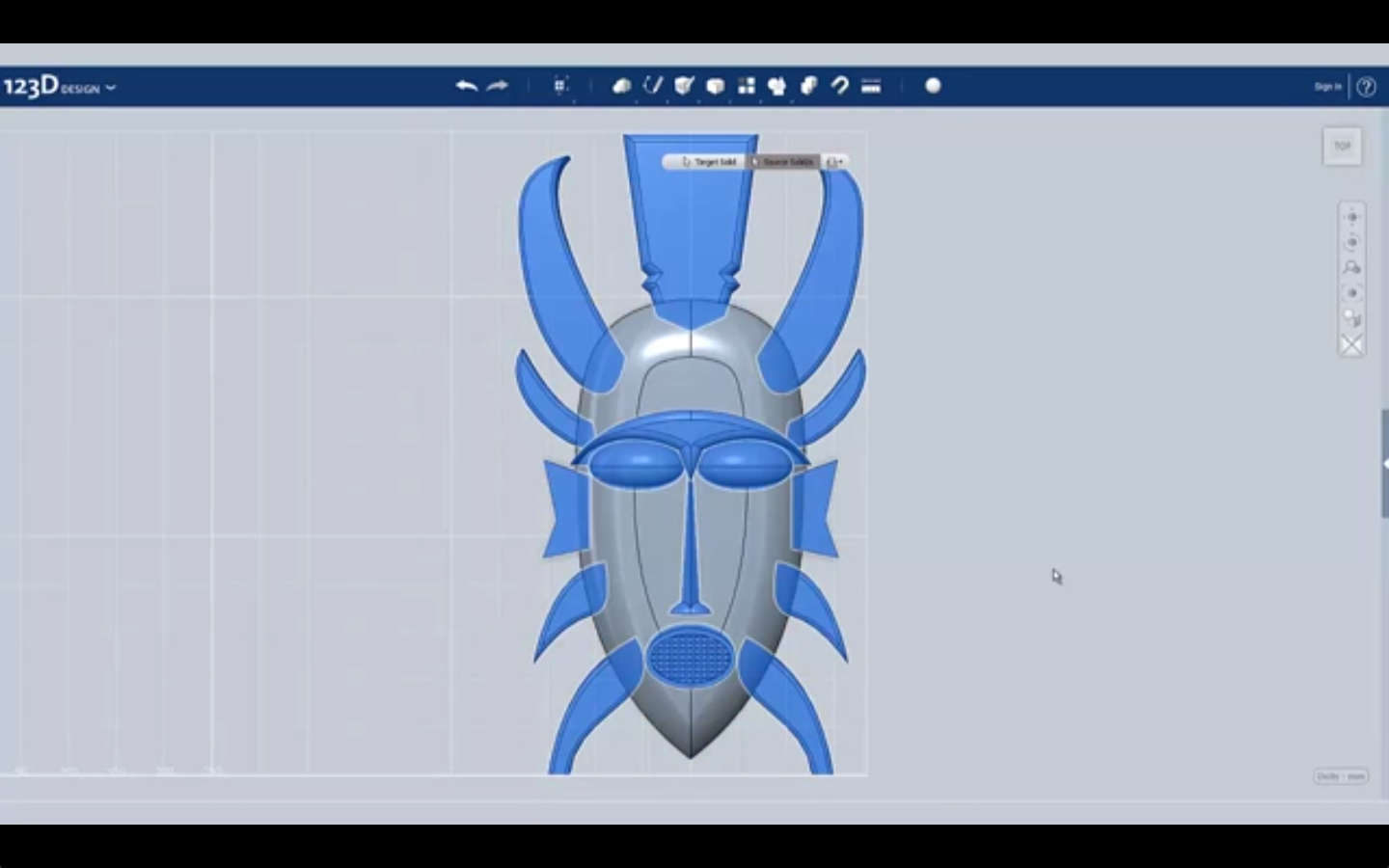Open the Grouping tool menu

click(x=777, y=86)
